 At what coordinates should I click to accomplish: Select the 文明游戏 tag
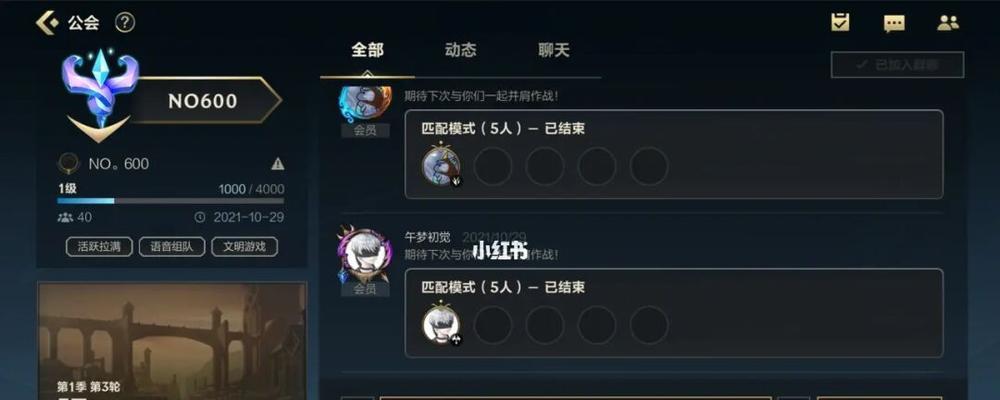click(245, 247)
